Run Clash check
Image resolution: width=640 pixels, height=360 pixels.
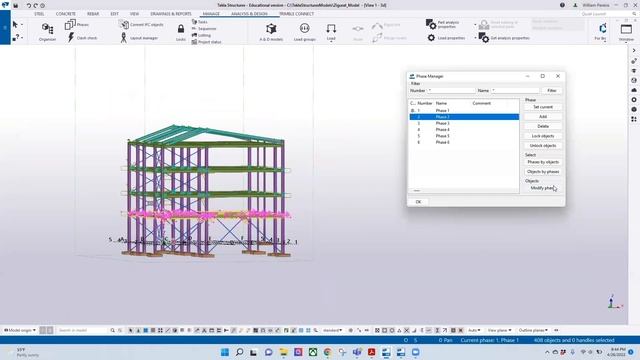click(x=82, y=38)
